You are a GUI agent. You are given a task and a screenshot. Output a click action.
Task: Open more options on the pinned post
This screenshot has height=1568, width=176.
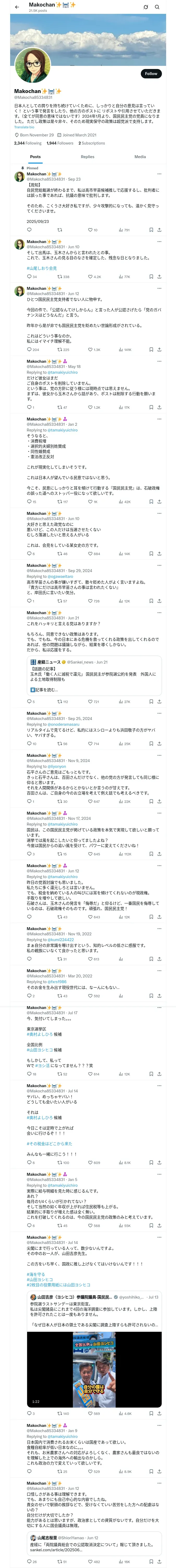159,174
